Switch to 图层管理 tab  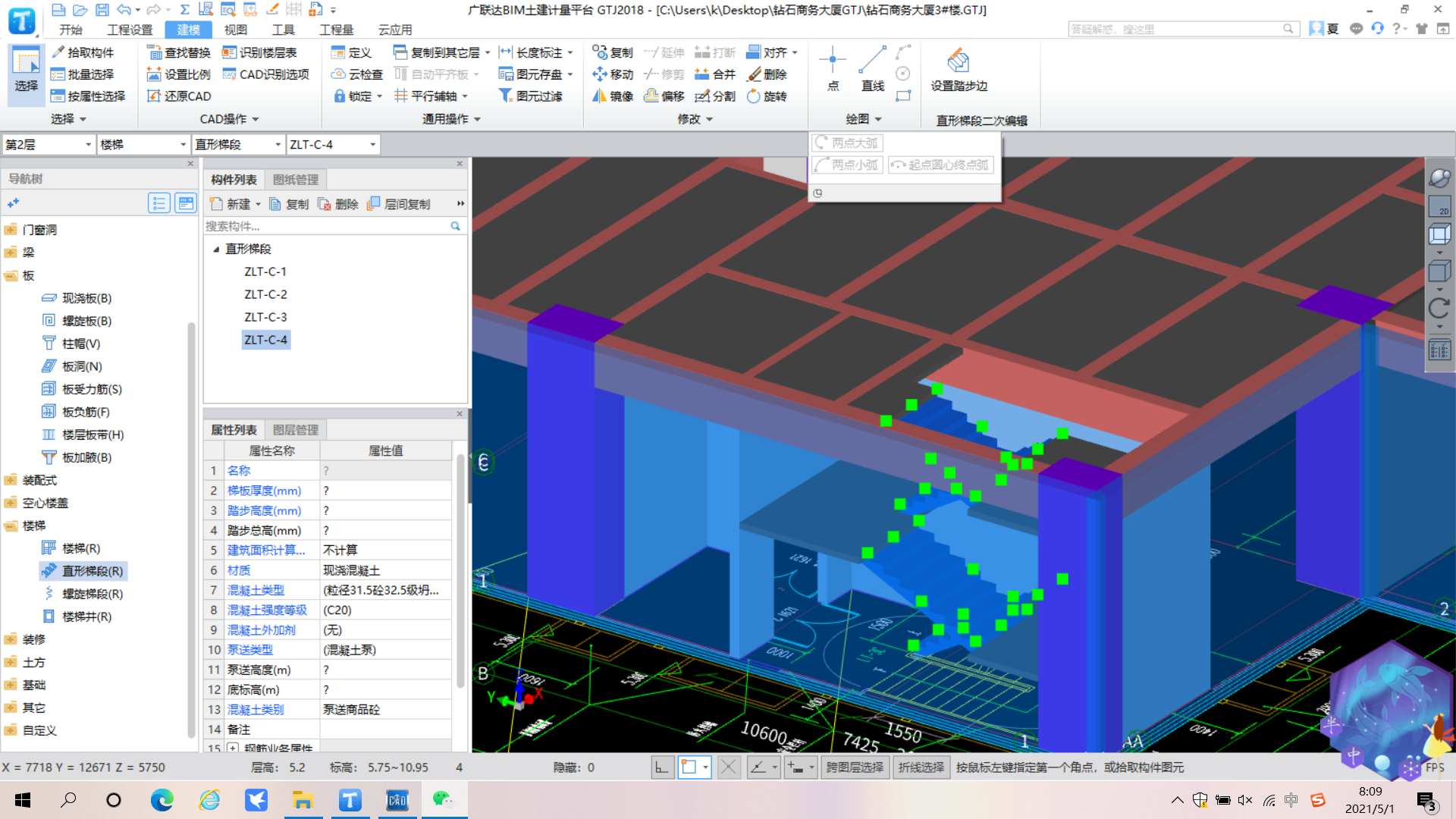pyautogui.click(x=296, y=430)
